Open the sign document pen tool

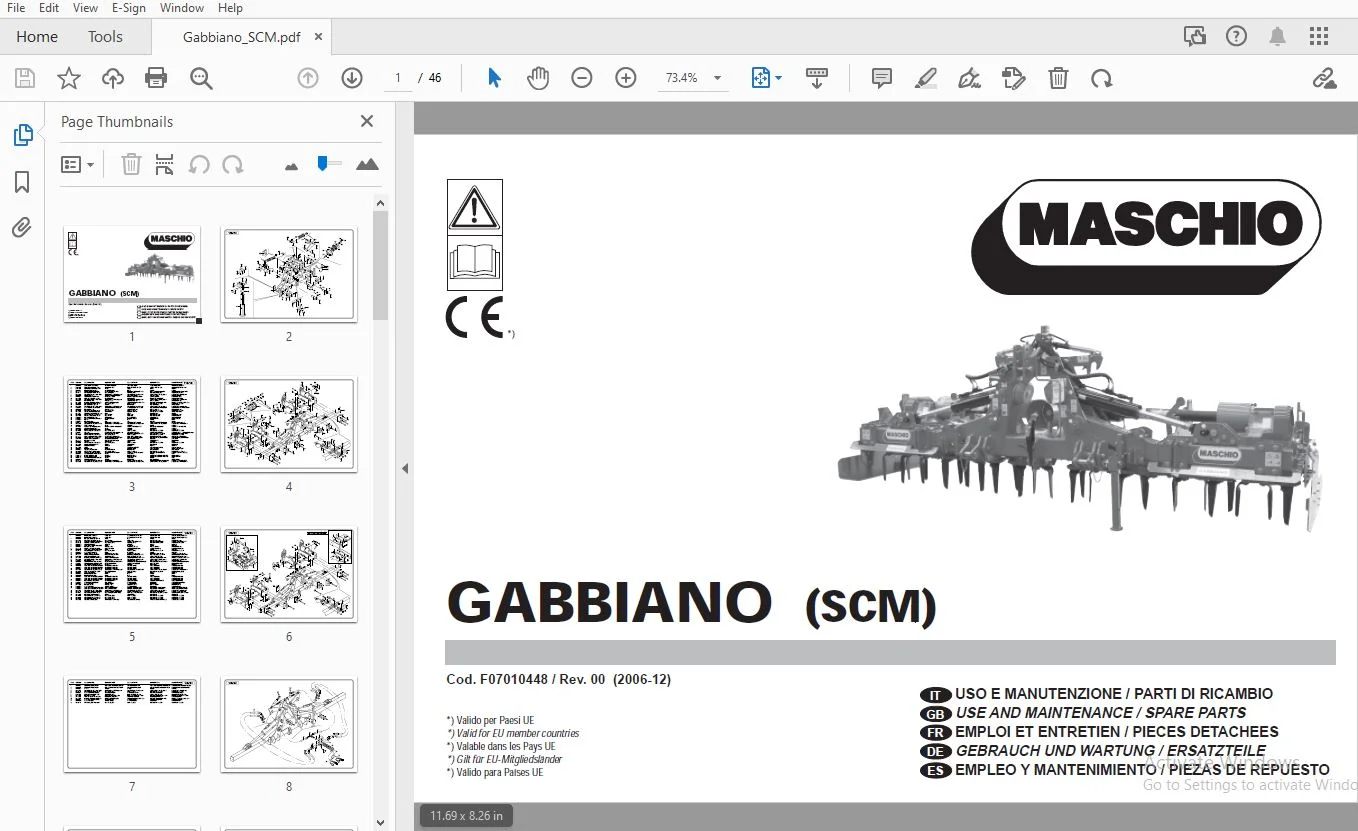969,78
